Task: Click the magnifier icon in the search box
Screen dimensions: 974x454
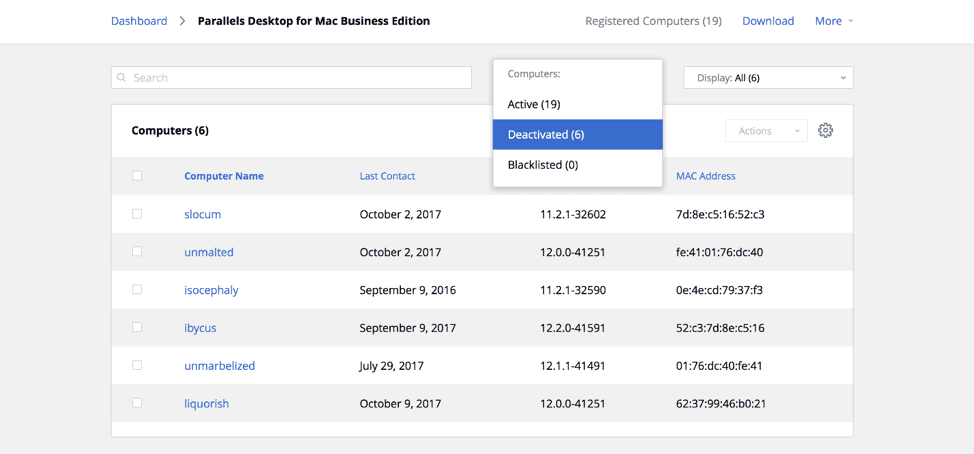Action: [122, 78]
